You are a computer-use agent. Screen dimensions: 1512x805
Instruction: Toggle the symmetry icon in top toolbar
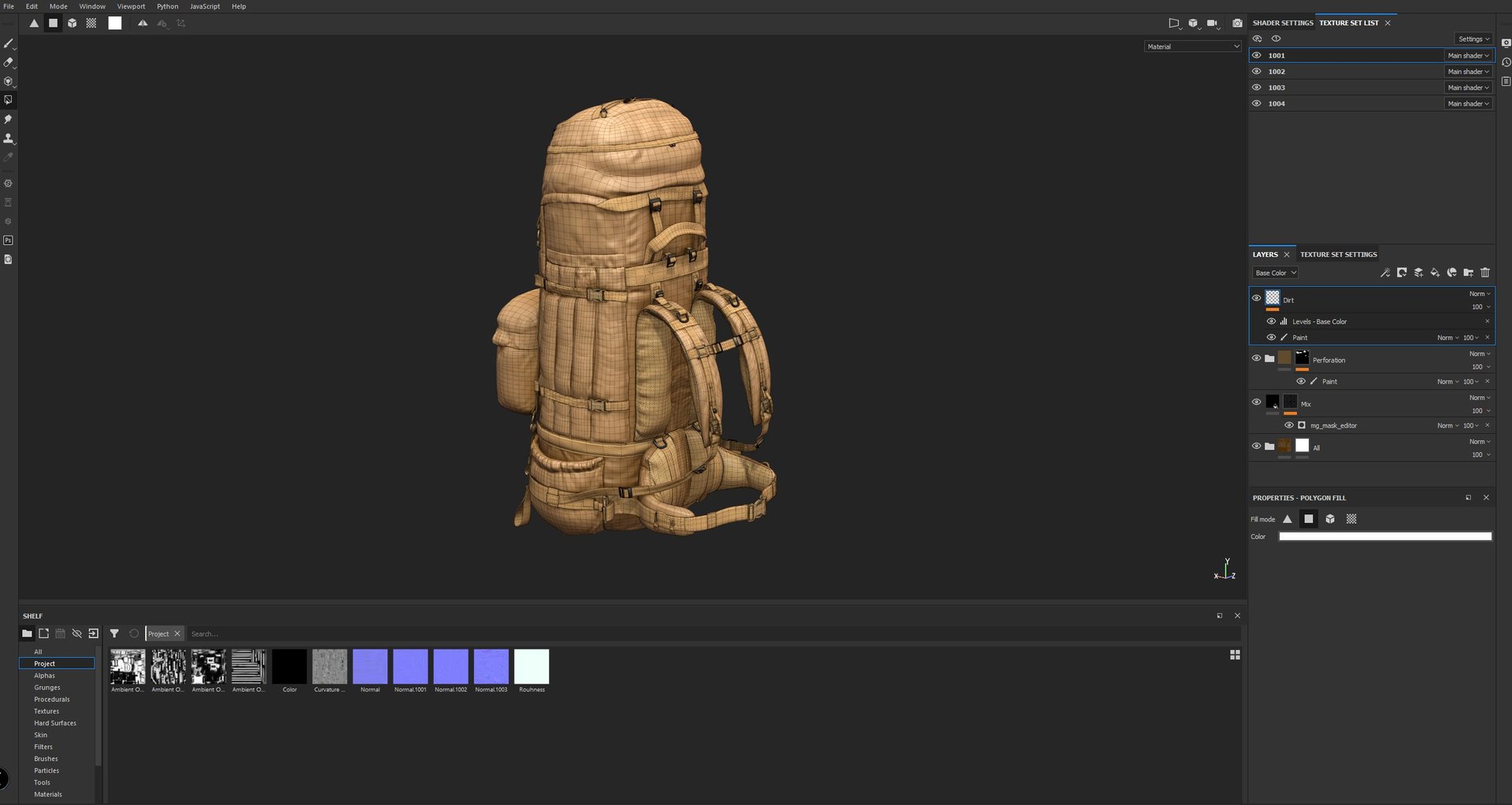coord(143,24)
